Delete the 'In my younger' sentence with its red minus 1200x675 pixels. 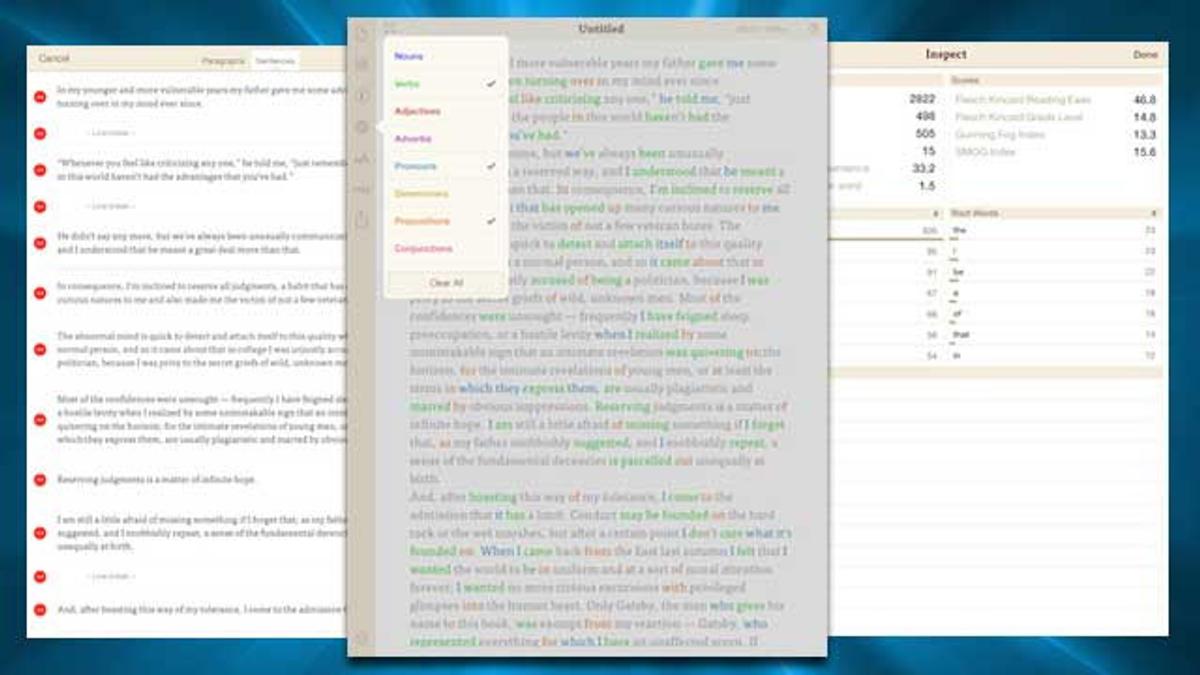coord(40,96)
